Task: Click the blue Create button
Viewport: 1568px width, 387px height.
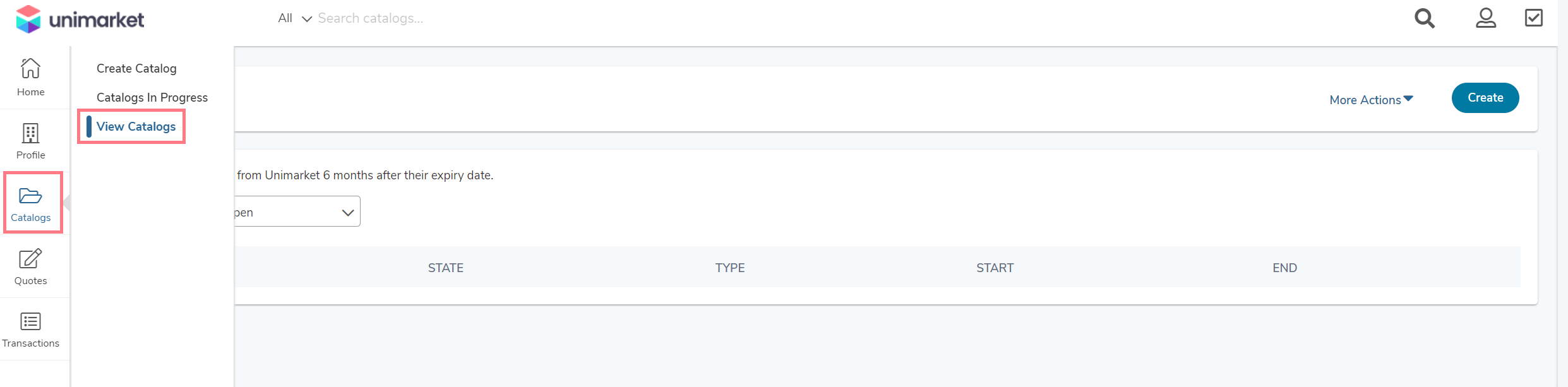Action: [1485, 98]
